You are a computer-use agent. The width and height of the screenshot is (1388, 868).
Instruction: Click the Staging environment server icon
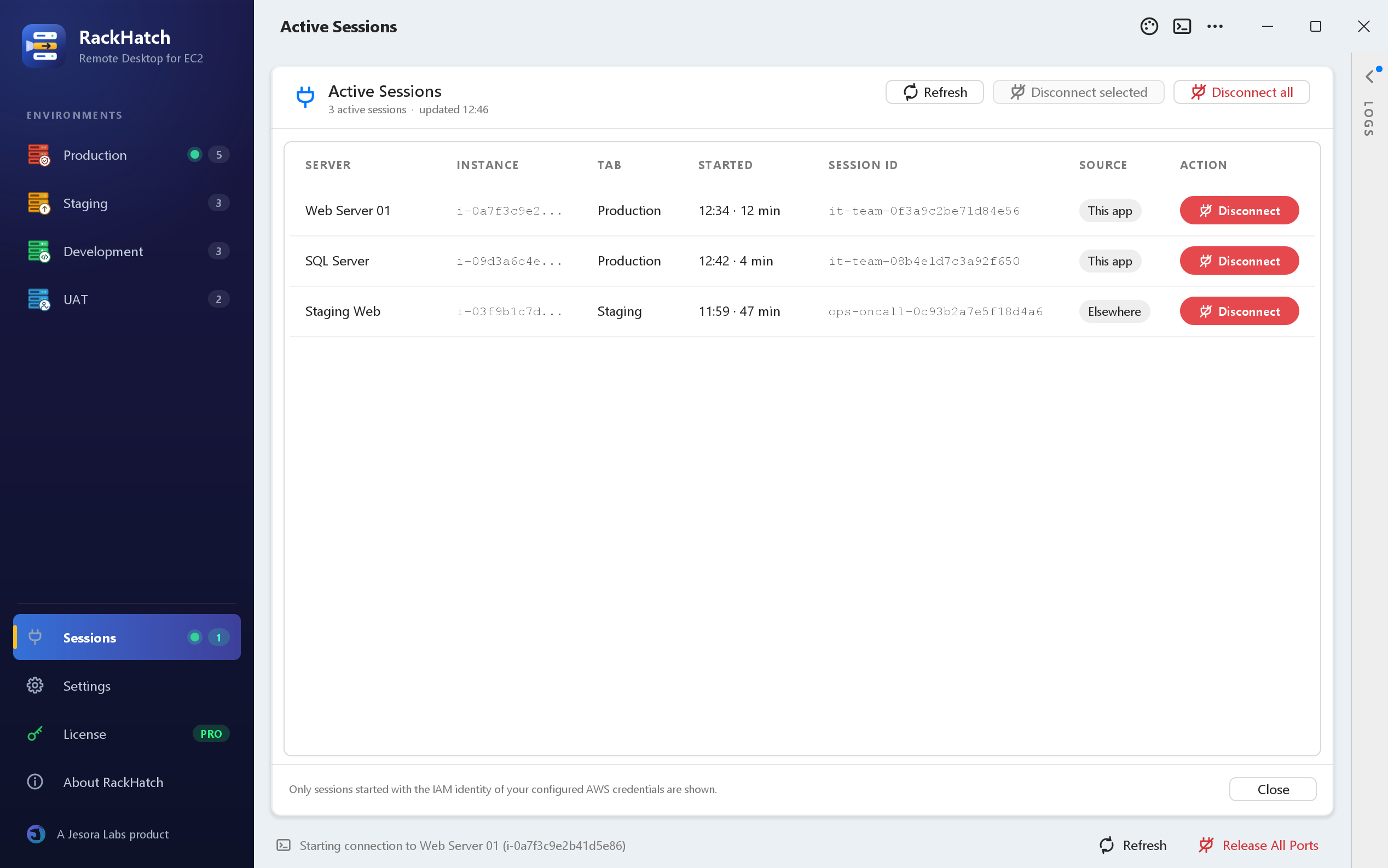(x=38, y=202)
